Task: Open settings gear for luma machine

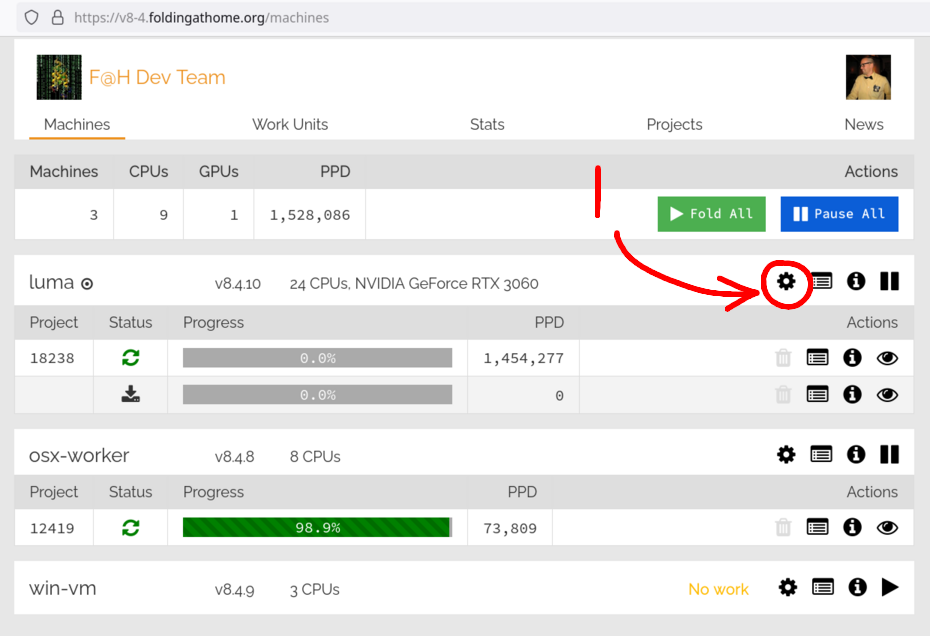Action: 786,281
